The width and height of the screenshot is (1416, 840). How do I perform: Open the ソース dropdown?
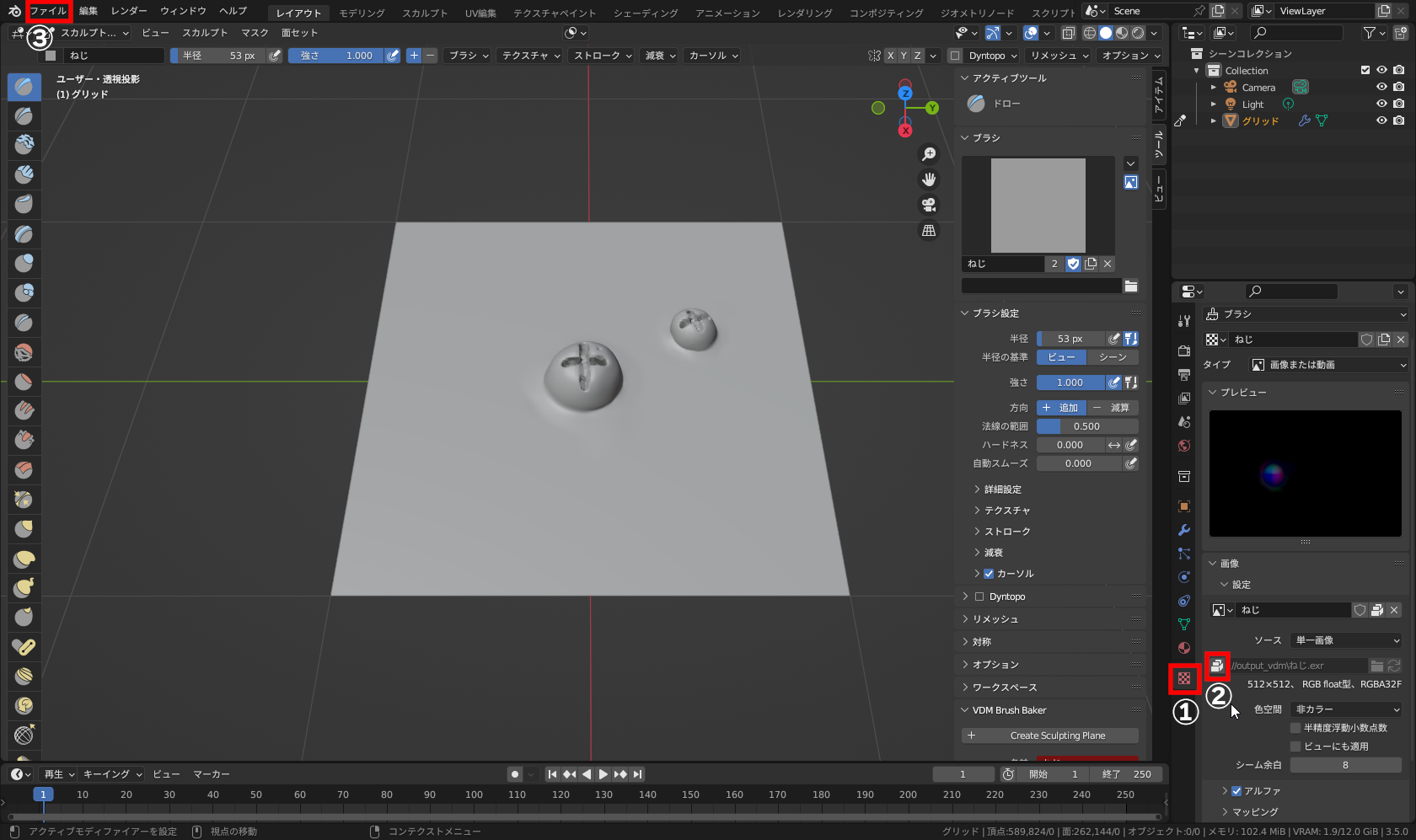(x=1346, y=640)
